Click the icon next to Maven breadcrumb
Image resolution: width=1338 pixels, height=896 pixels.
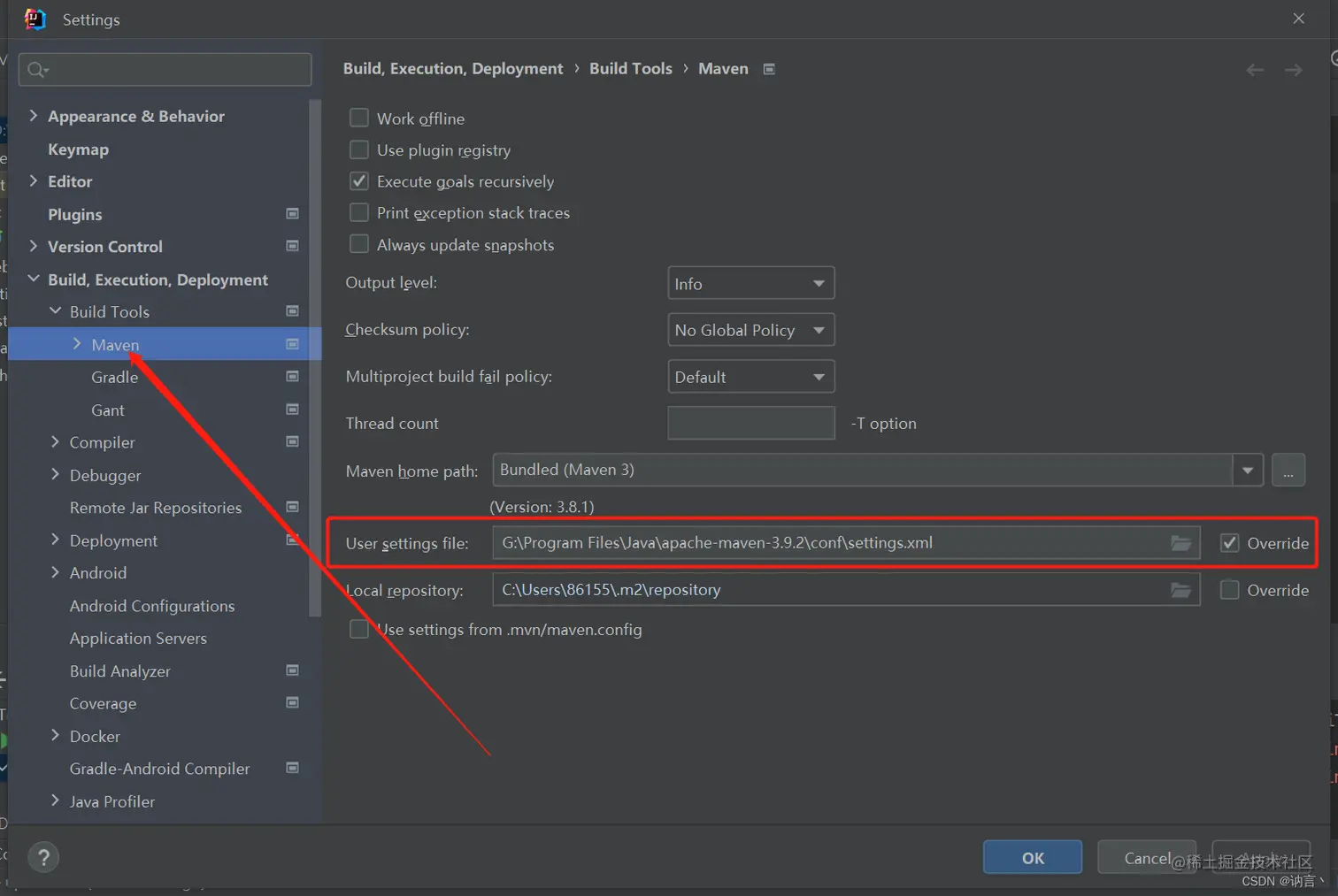coord(769,69)
